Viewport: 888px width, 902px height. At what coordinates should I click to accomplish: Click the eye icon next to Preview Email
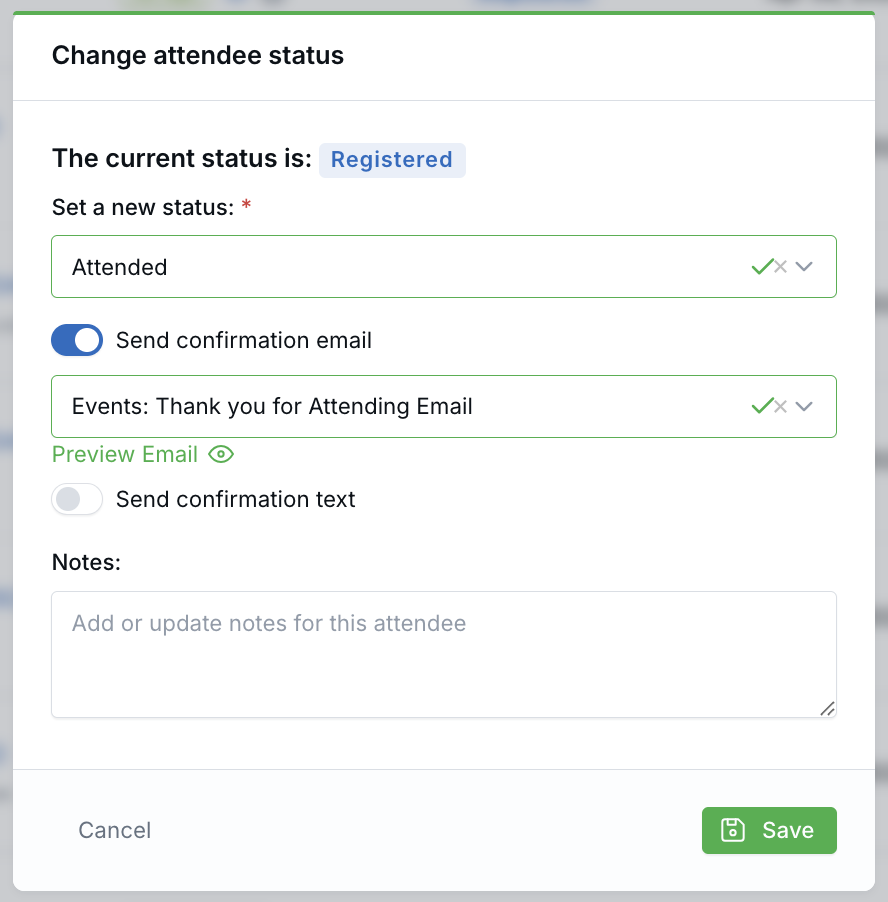[x=220, y=455]
